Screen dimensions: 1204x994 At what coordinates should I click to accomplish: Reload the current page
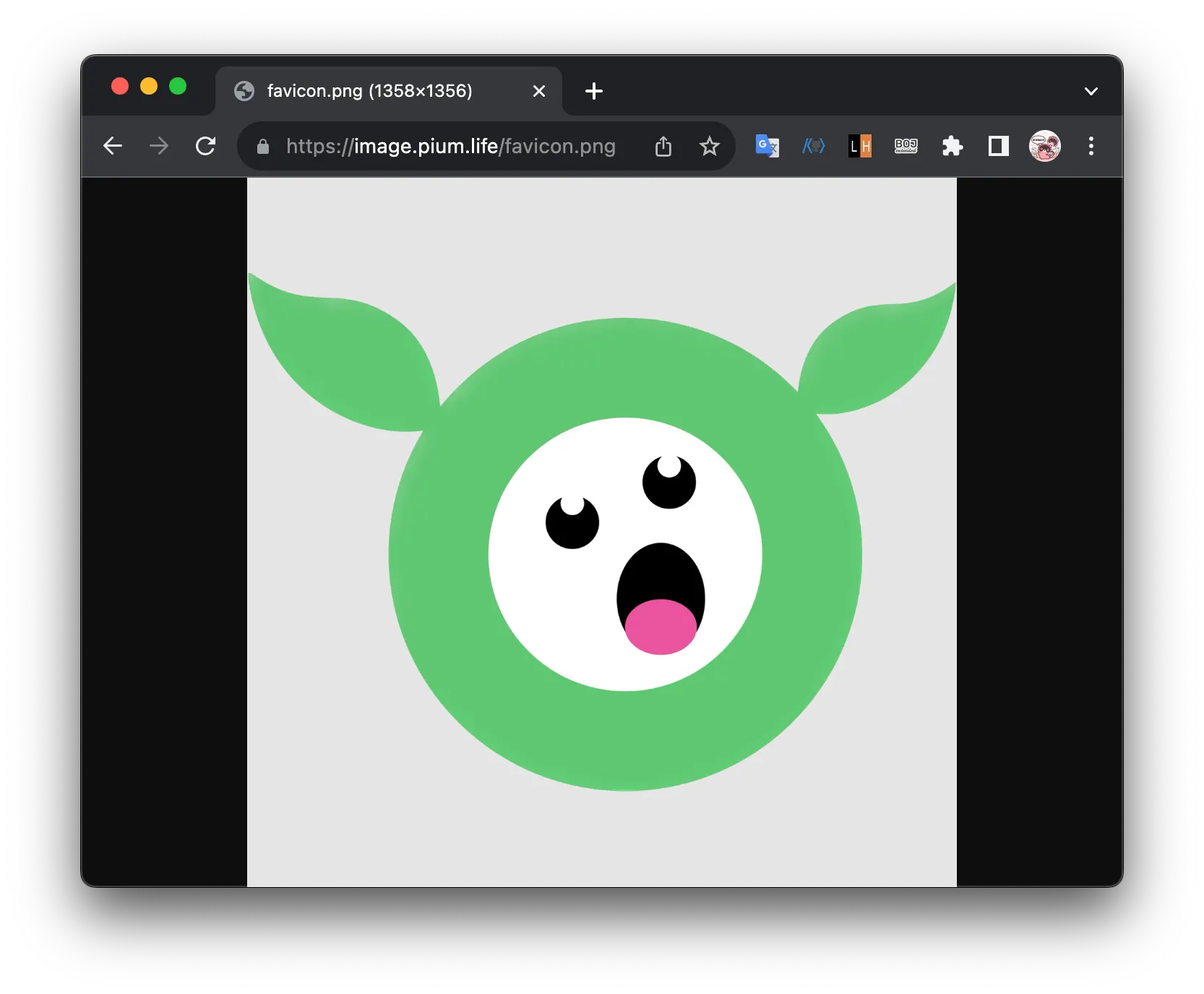[x=206, y=146]
